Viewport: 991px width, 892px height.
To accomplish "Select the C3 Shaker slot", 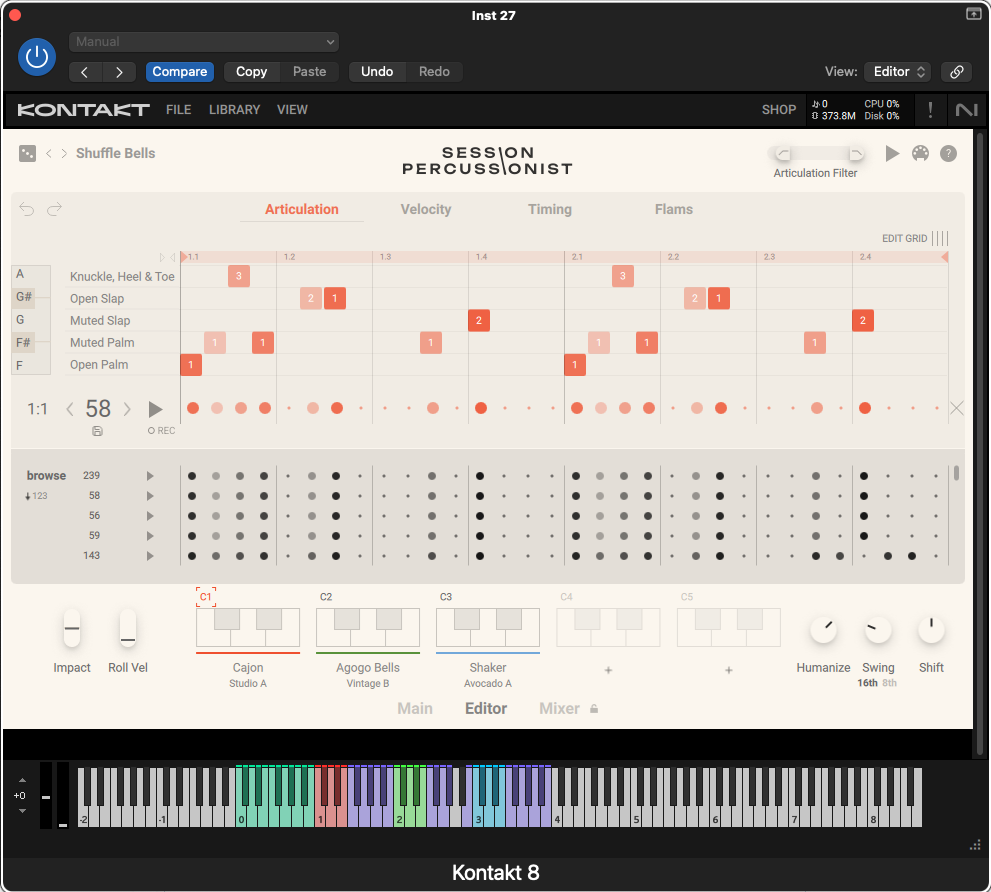I will point(488,628).
